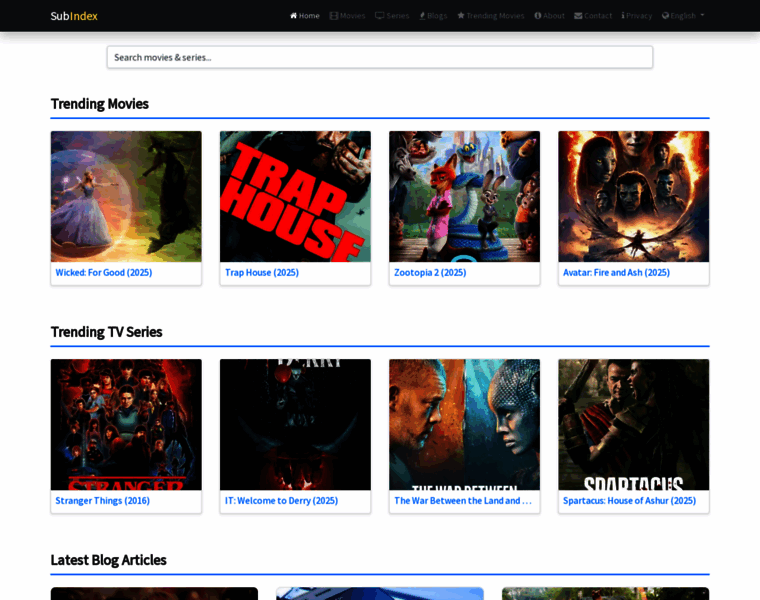View The War Between the Land series poster
The width and height of the screenshot is (760, 600).
tap(464, 424)
